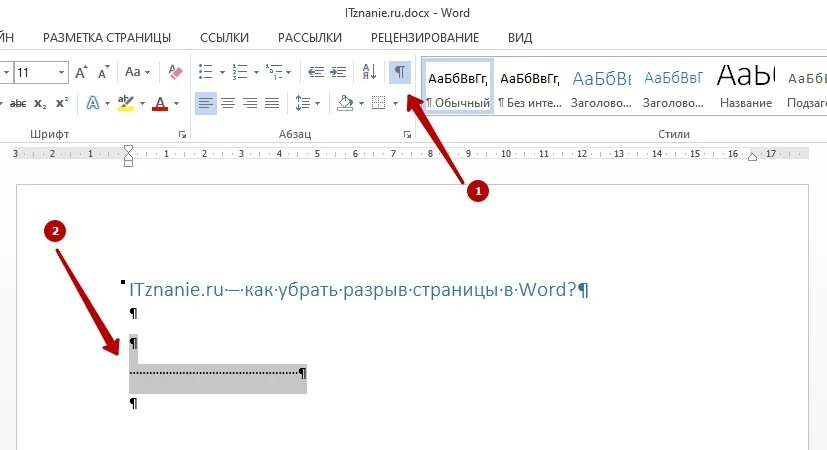Open the font size dropdown
Screen dimensions: 827x450
point(62,72)
